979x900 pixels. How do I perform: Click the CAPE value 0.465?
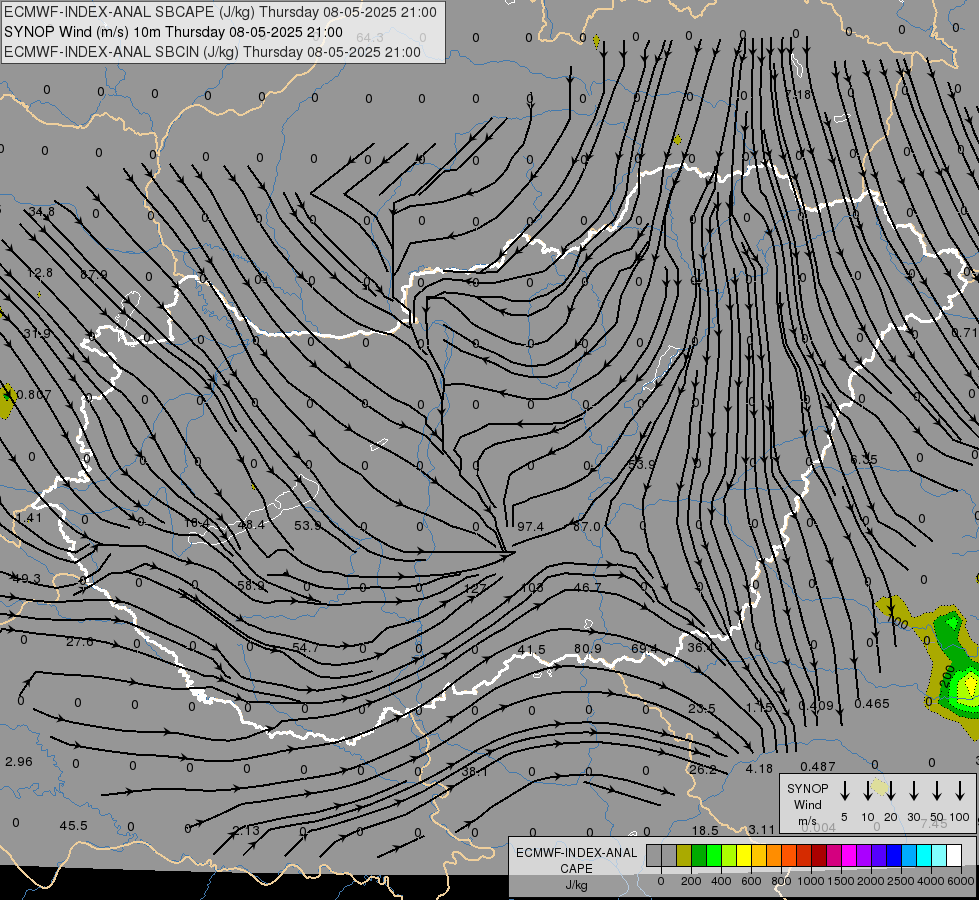872,703
